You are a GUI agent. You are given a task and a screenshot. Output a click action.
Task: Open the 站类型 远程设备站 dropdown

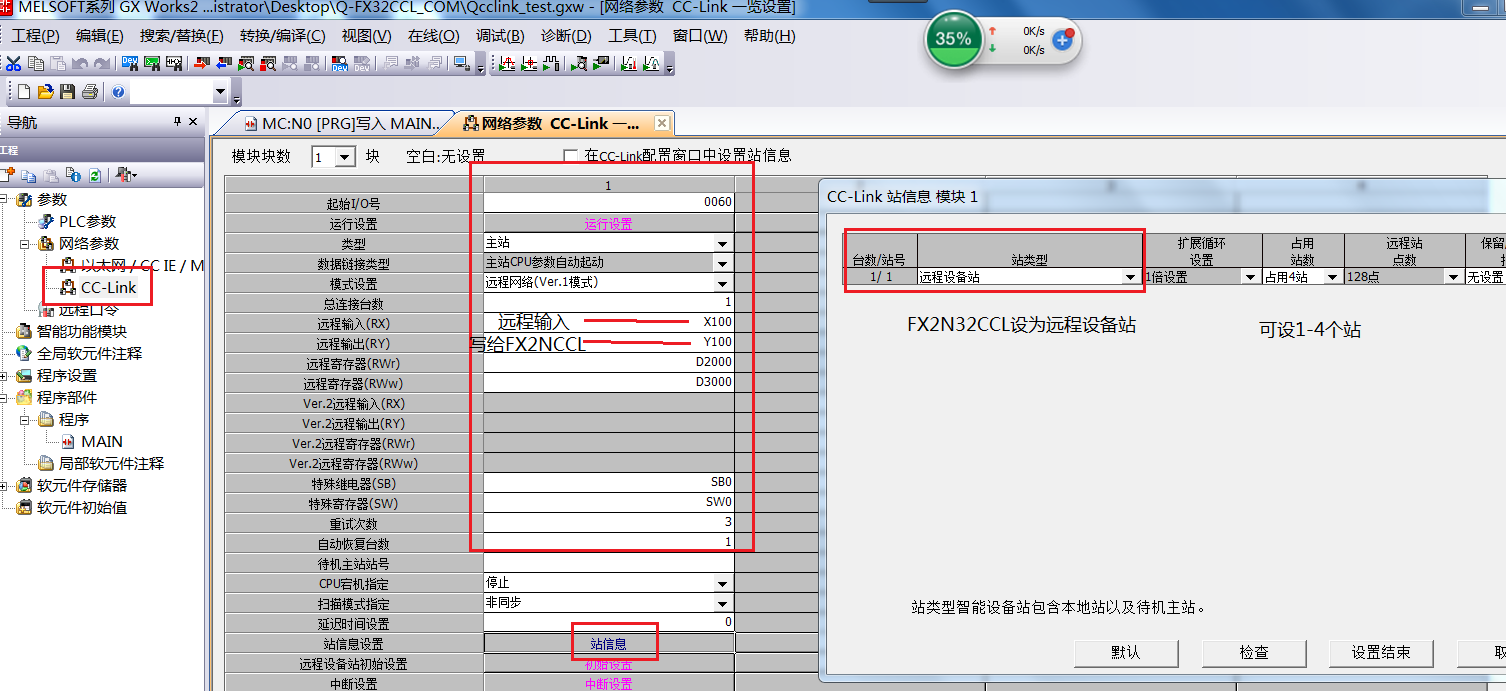click(1130, 277)
